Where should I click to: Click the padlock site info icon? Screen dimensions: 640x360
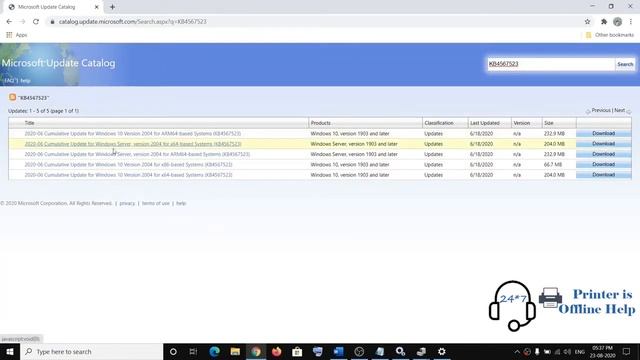click(52, 22)
